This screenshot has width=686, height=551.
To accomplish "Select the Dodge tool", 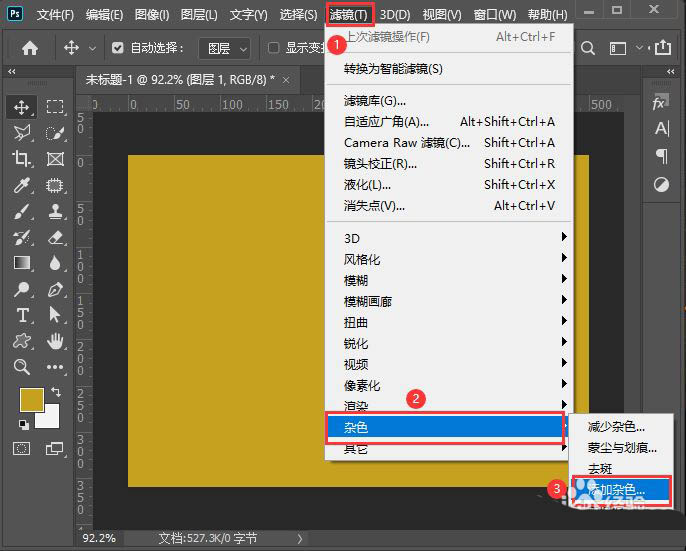I will (21, 289).
